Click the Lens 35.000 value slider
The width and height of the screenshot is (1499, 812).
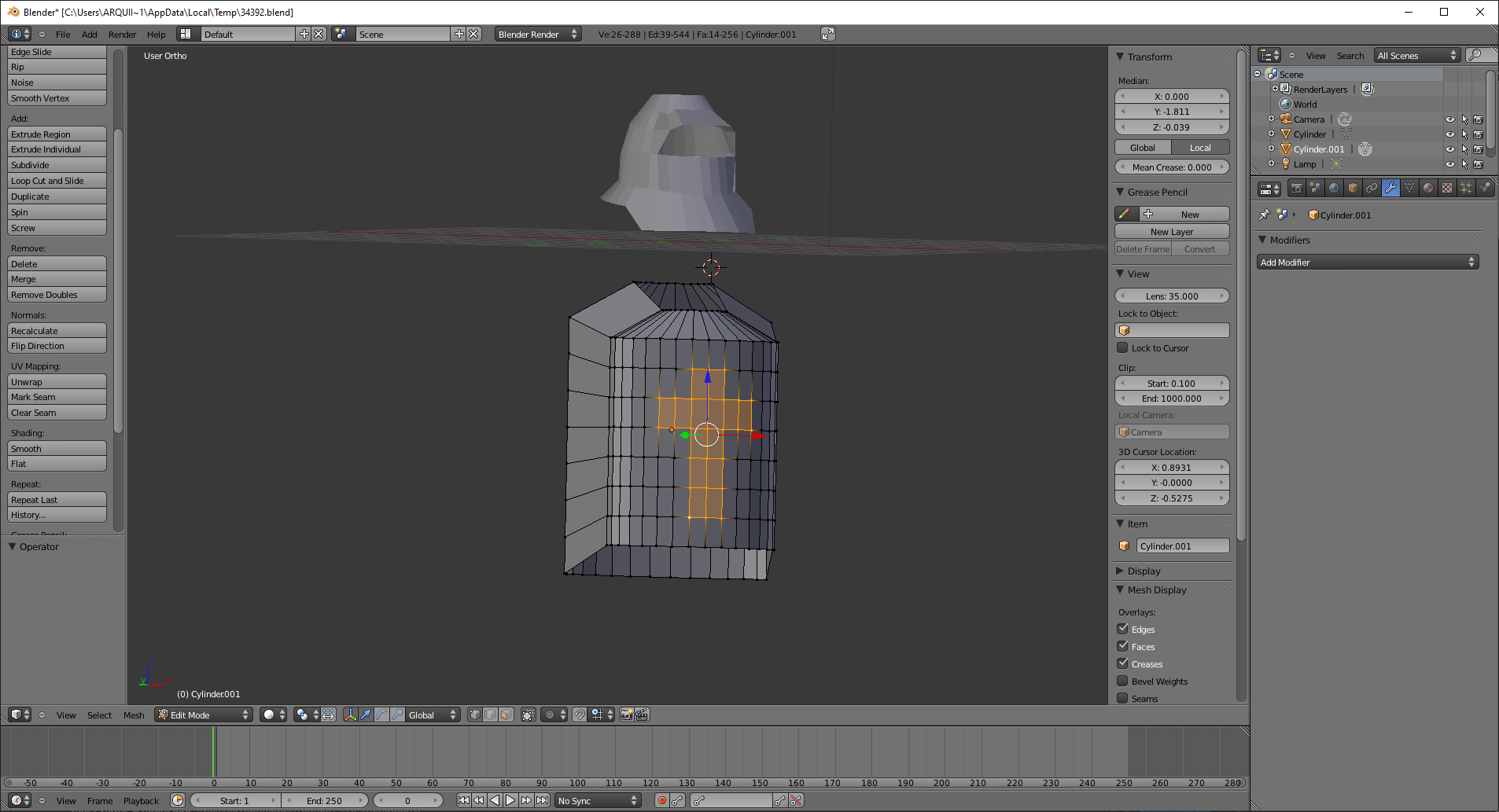(1171, 296)
